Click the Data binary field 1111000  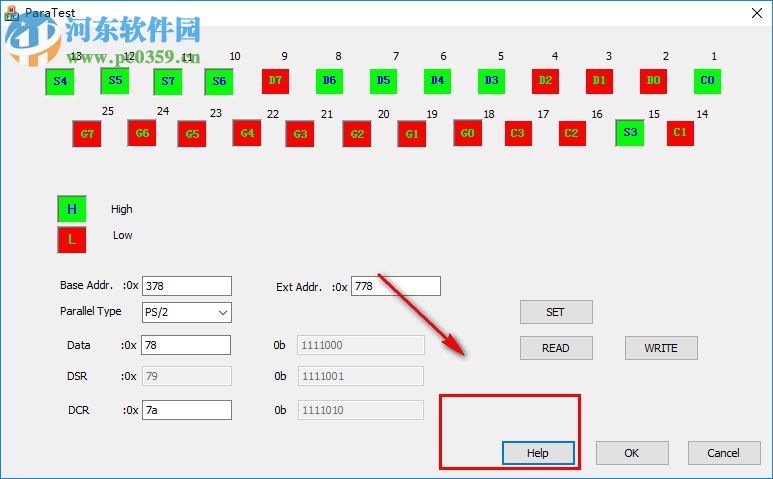coord(361,345)
